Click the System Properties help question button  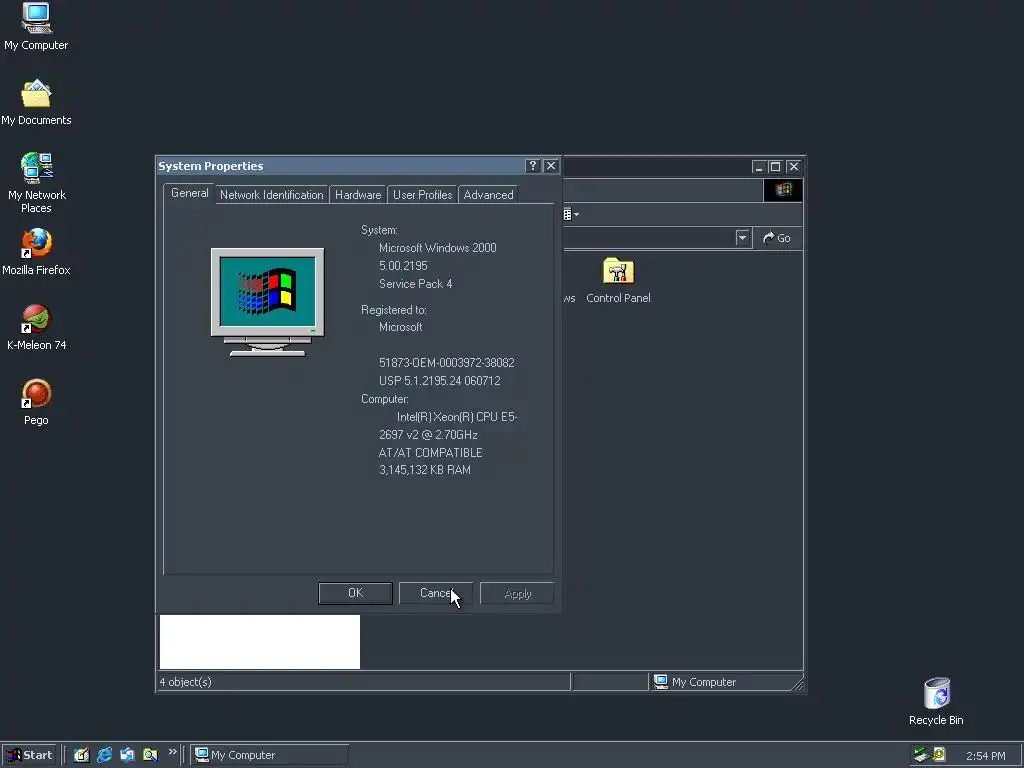tap(532, 166)
